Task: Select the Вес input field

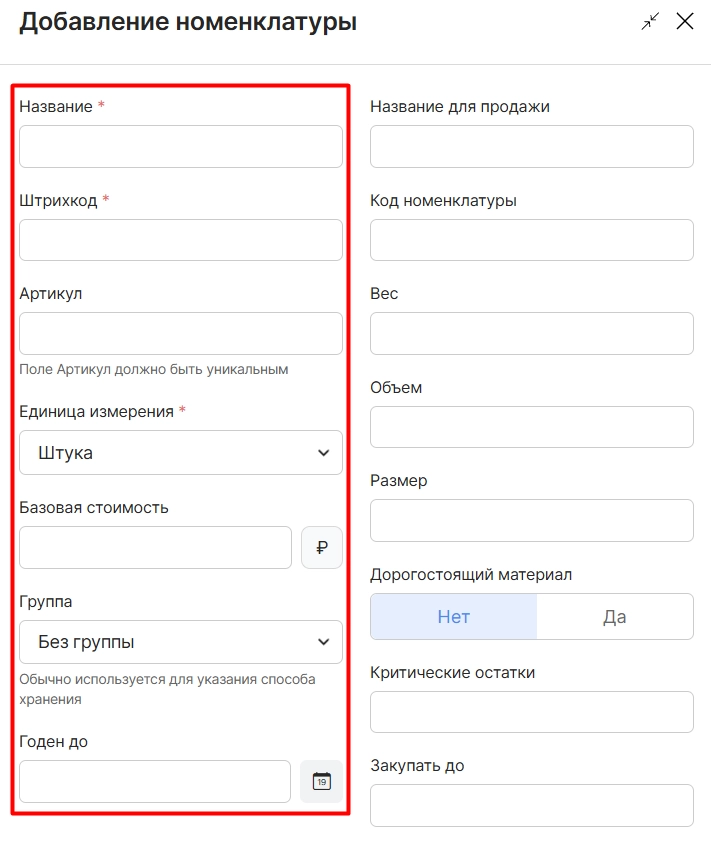Action: click(532, 333)
